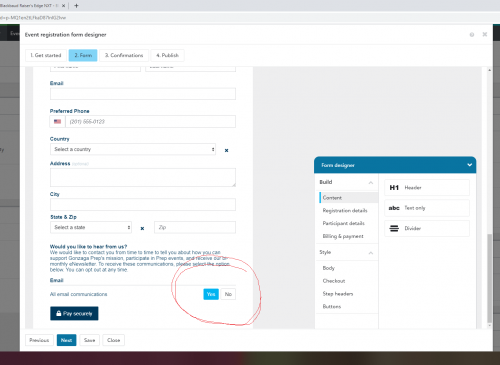The image size is (500, 365).
Task: Add a Divider content block
Action: (427, 228)
